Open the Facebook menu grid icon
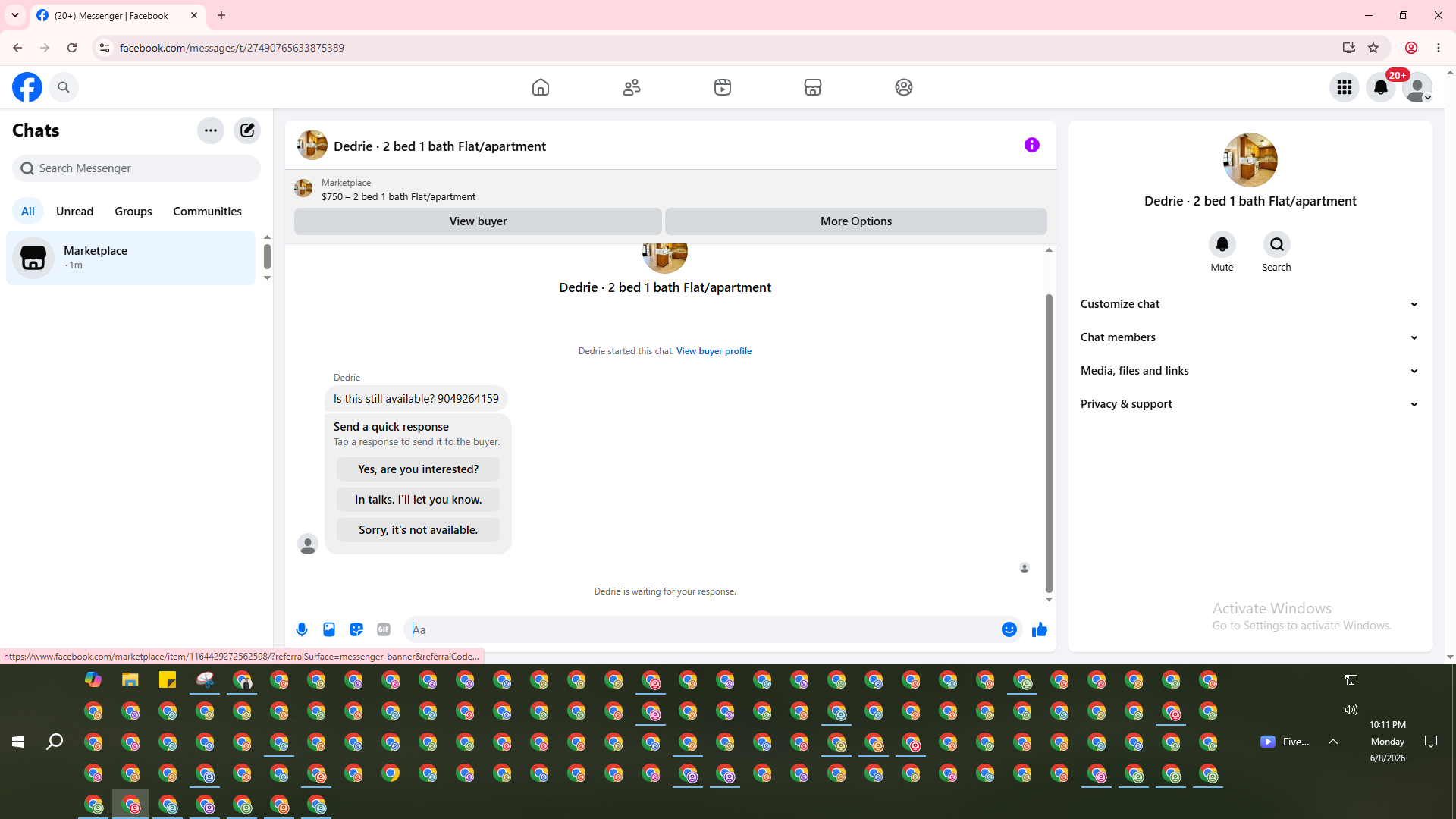Screen dimensions: 1456x819 pos(1345,87)
